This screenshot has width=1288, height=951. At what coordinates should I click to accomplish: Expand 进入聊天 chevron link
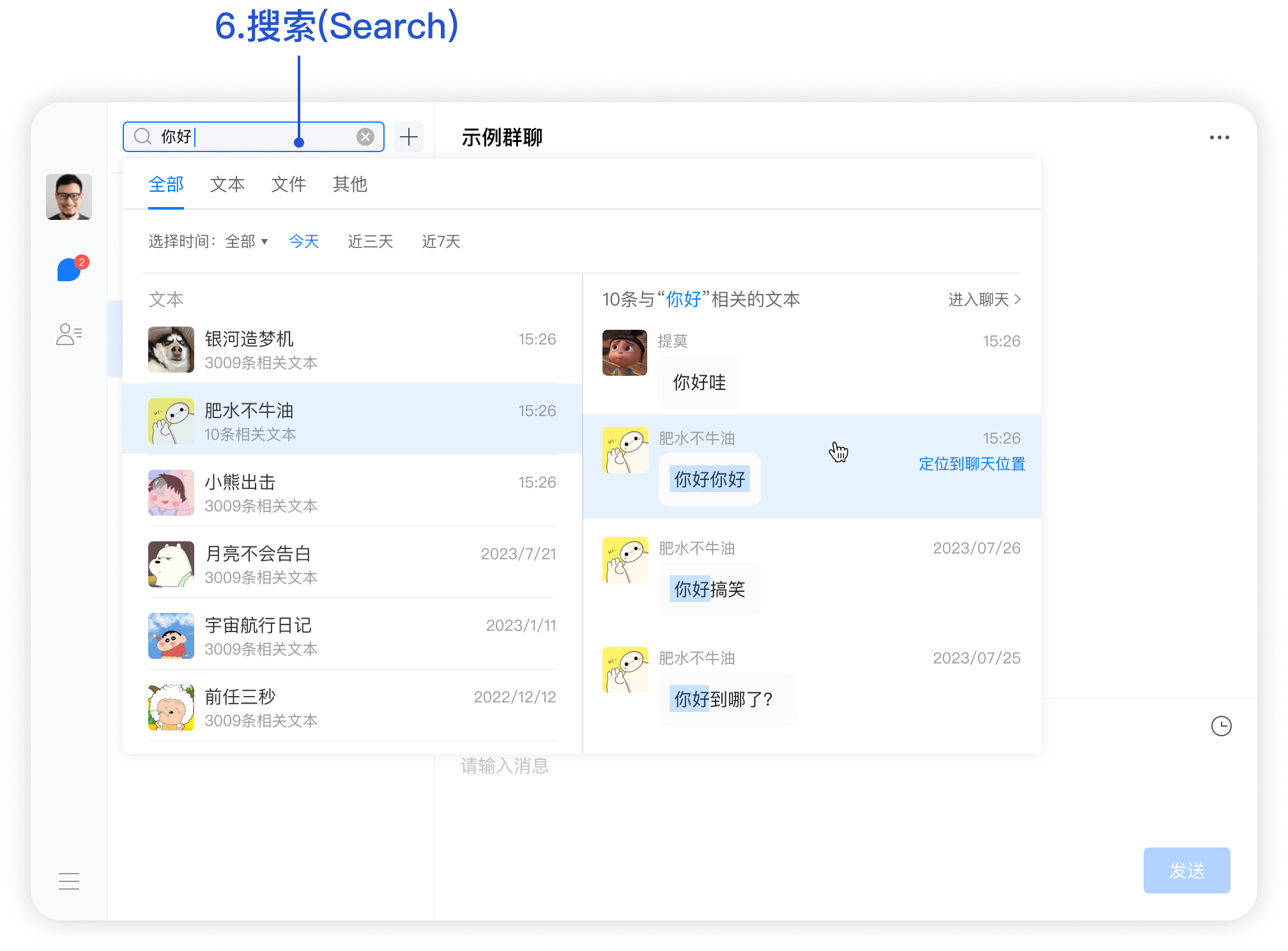click(x=985, y=300)
